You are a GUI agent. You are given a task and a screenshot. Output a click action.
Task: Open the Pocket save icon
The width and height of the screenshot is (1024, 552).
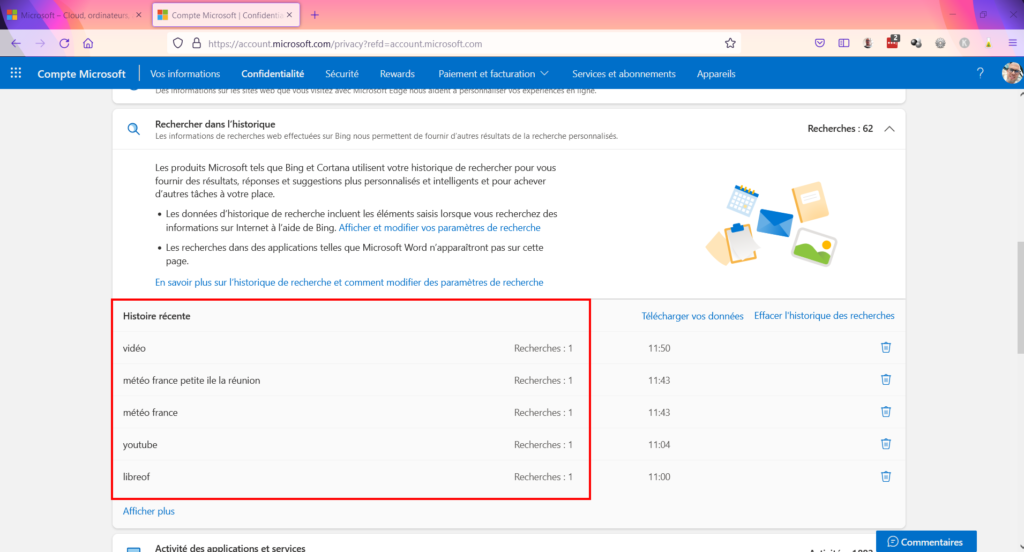point(820,43)
